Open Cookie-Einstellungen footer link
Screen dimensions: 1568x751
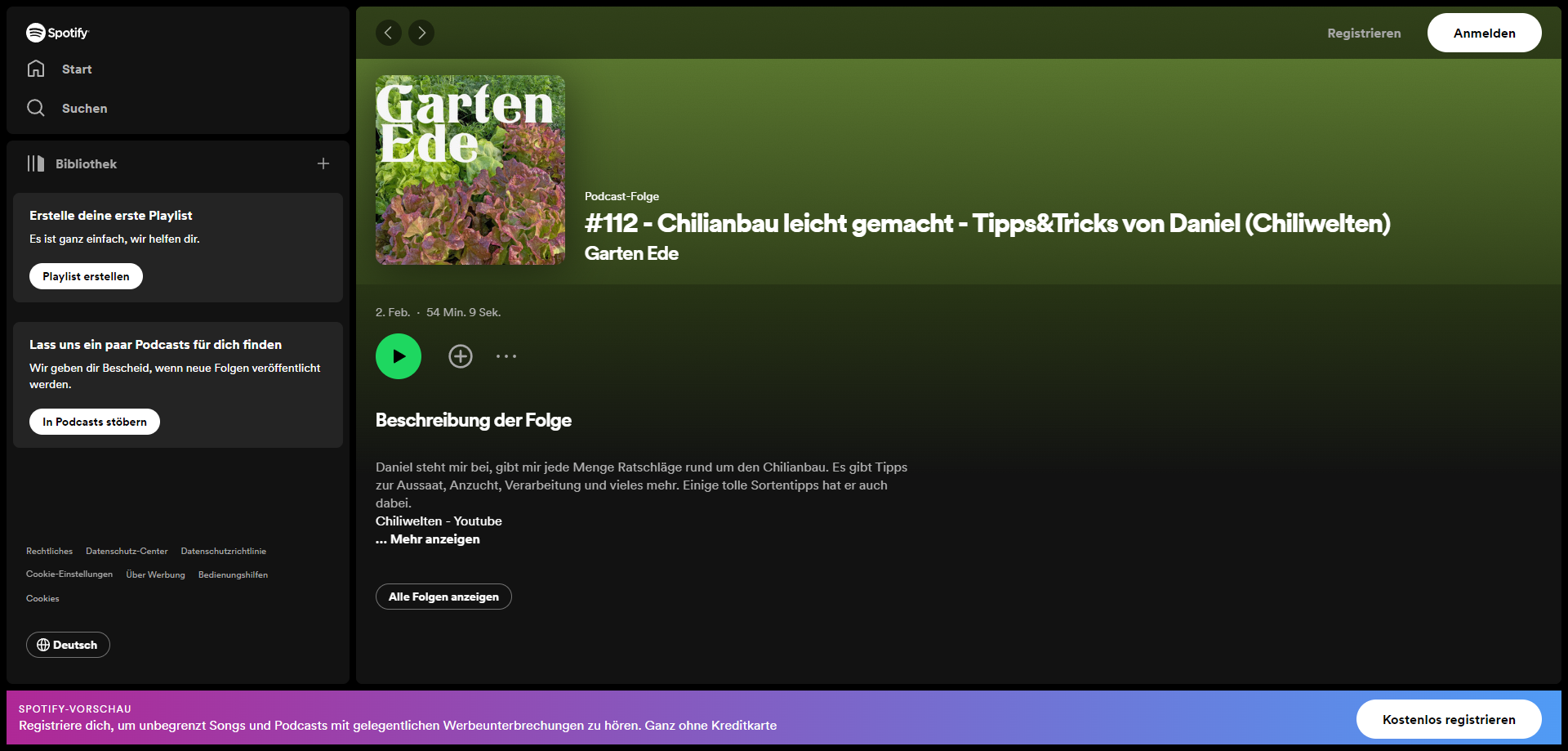coord(69,574)
